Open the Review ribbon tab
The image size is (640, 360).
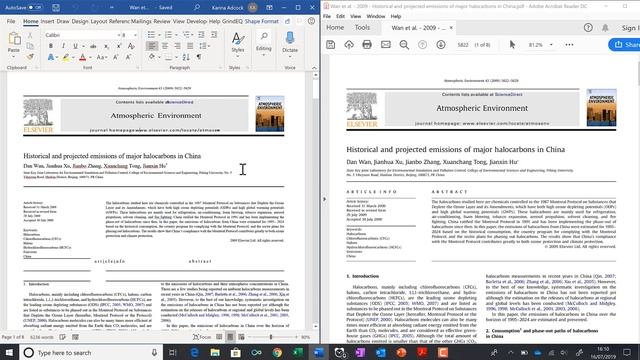(162, 21)
